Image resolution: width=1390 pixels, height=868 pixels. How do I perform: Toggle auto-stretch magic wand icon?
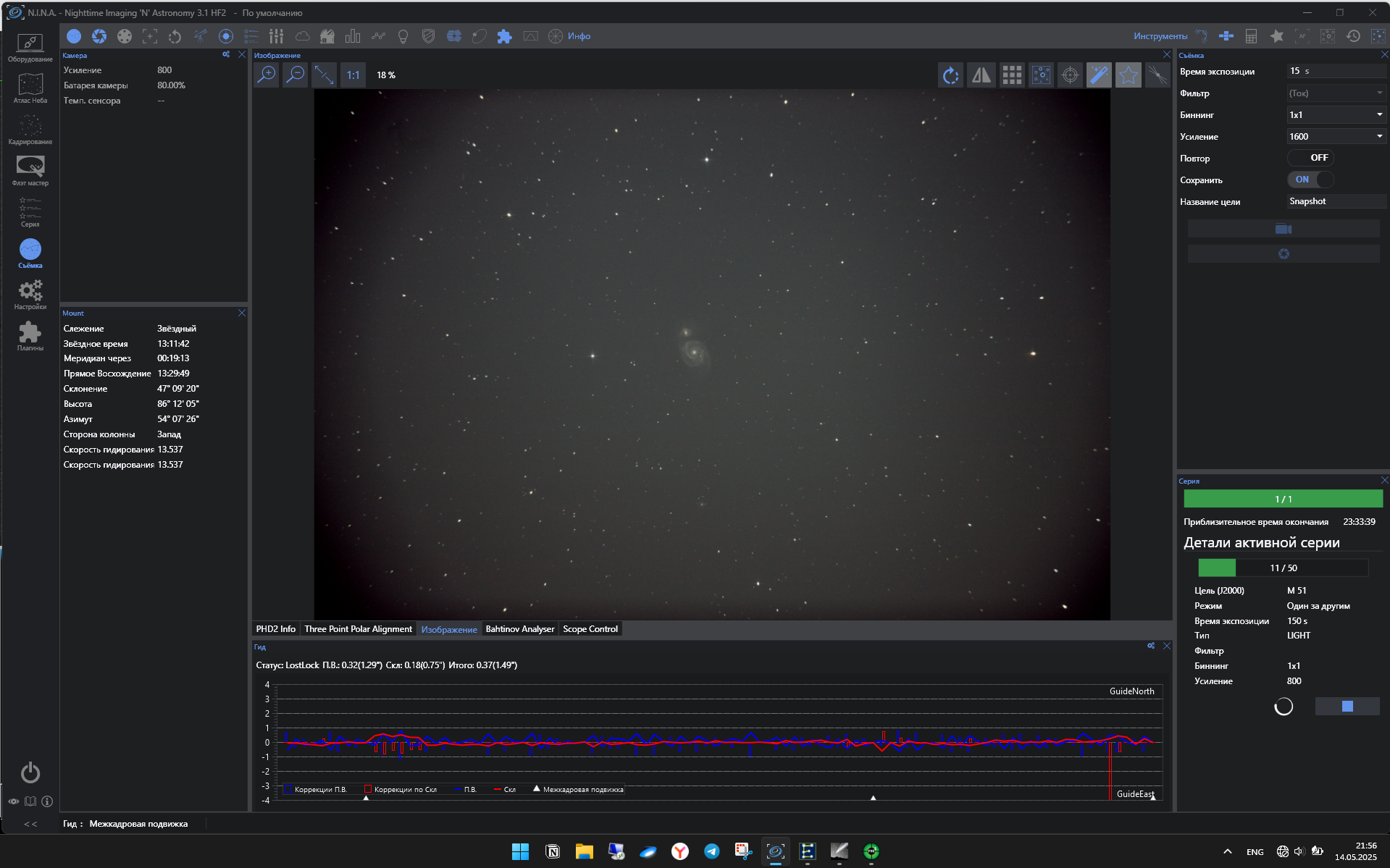coord(1099,75)
